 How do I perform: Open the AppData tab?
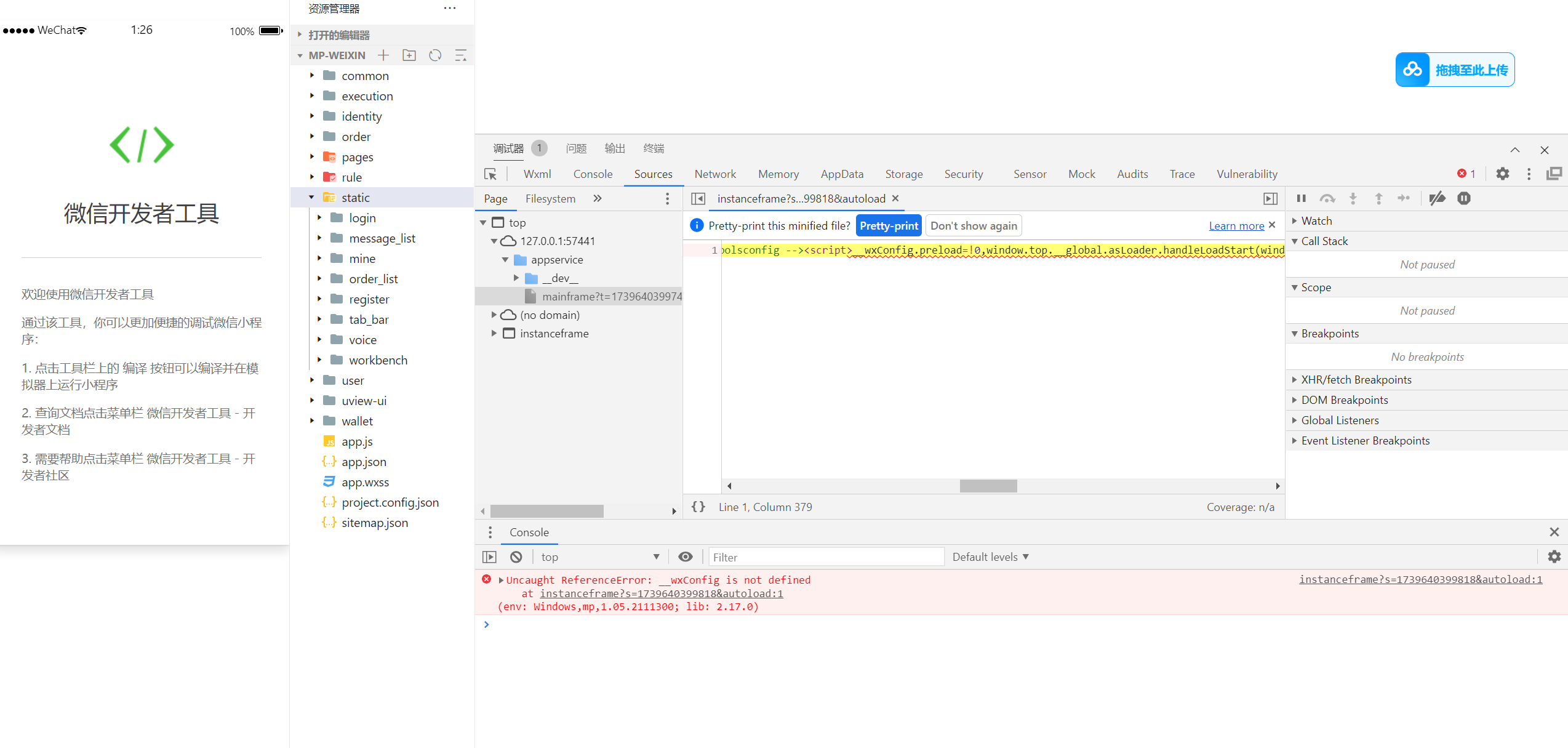tap(842, 174)
